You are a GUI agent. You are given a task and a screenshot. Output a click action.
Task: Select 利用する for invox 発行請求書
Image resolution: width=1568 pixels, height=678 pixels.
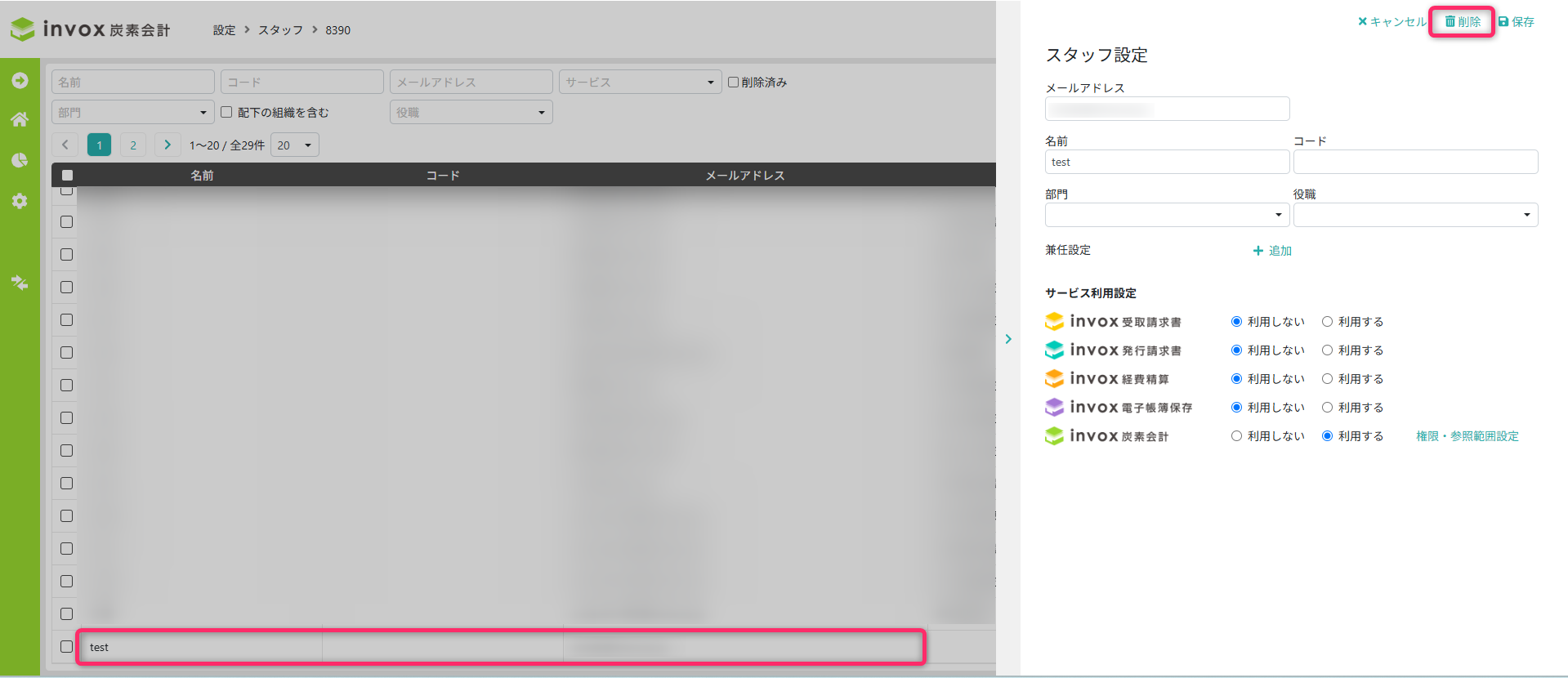(1328, 350)
